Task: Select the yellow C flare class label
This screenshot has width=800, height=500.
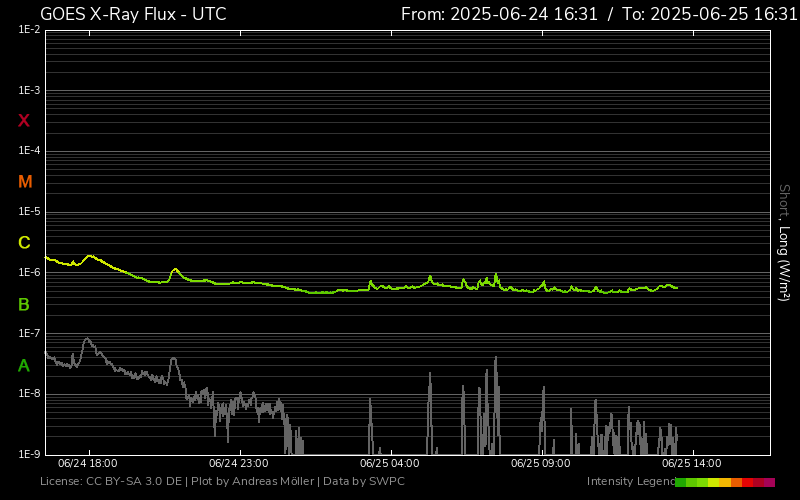Action: 24,243
